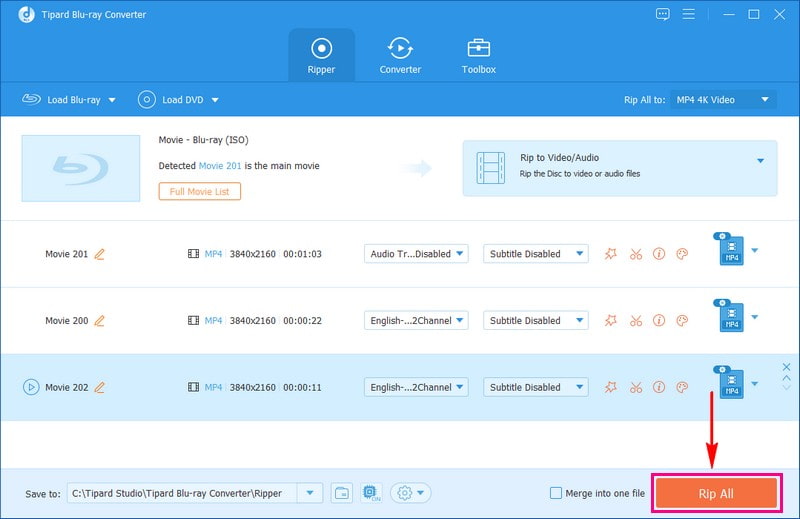Play the Movie 202 preview
This screenshot has height=519, width=800.
coord(31,387)
